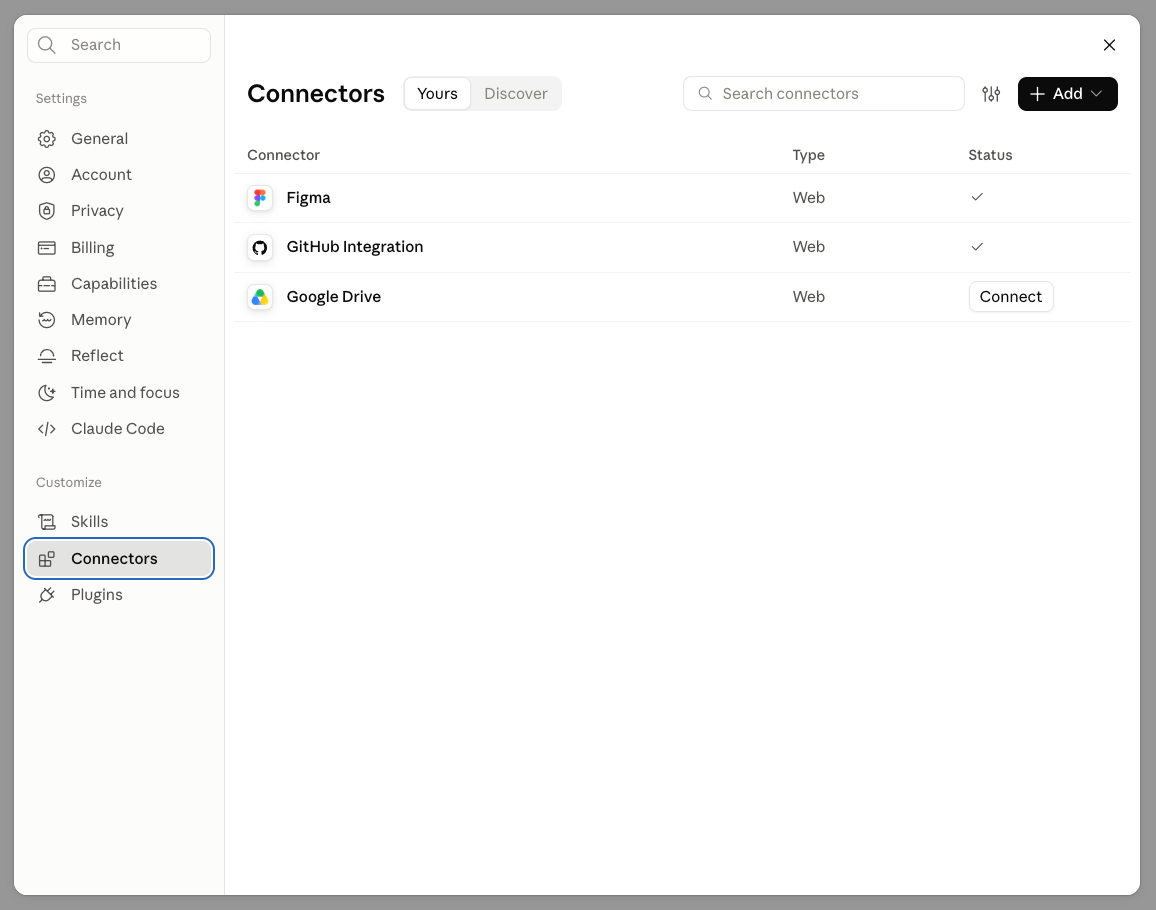The image size is (1156, 910).
Task: Click the Memory icon in sidebar
Action: coord(46,319)
